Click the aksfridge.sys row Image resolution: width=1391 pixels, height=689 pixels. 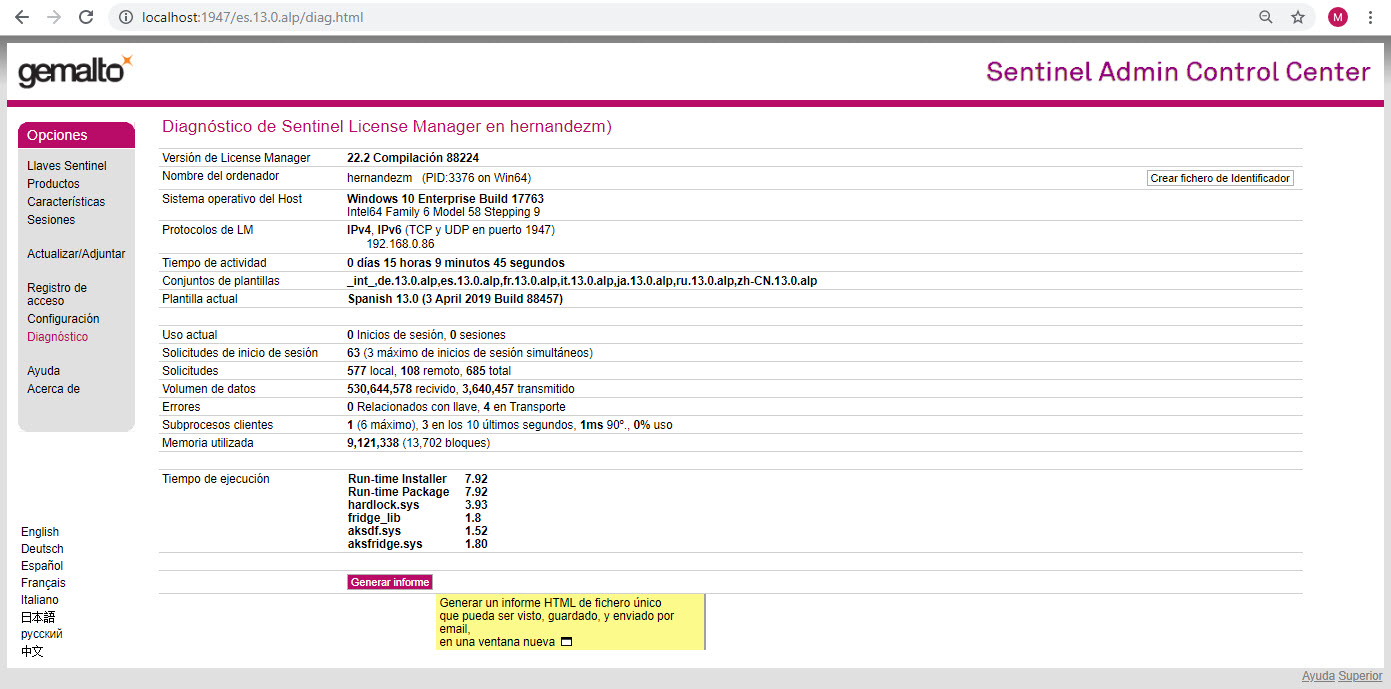(418, 544)
